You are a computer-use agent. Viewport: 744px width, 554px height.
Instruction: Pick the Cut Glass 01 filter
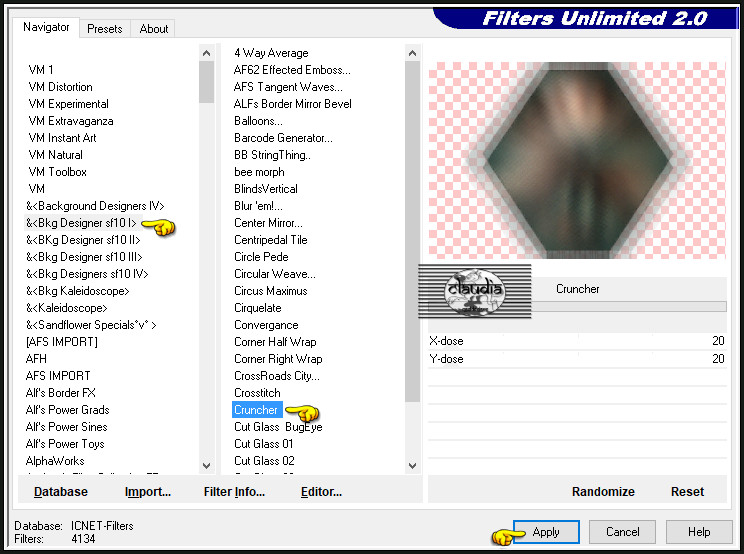pos(263,444)
